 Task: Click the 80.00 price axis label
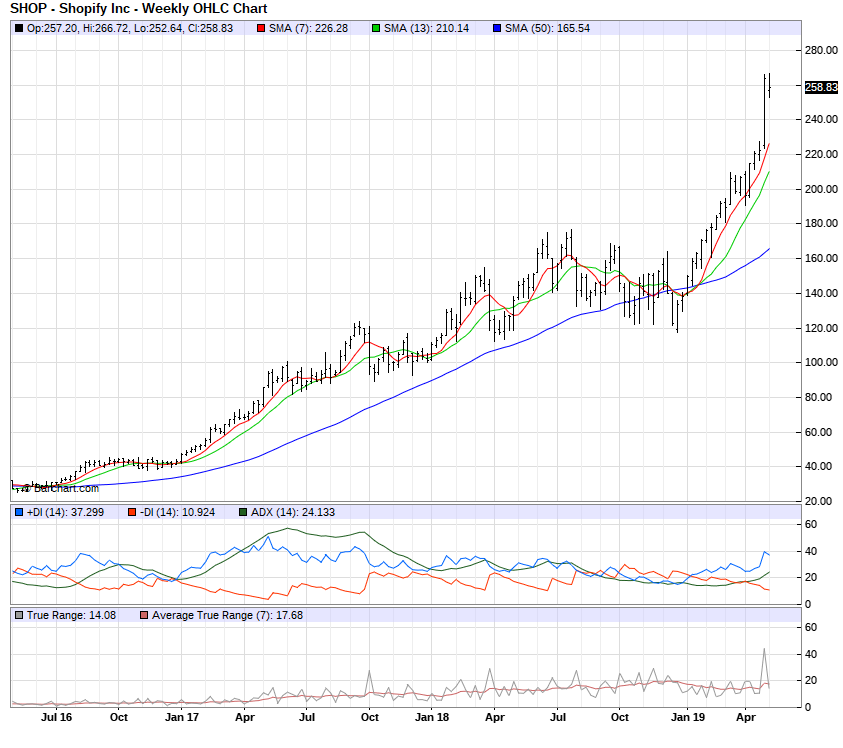[818, 397]
